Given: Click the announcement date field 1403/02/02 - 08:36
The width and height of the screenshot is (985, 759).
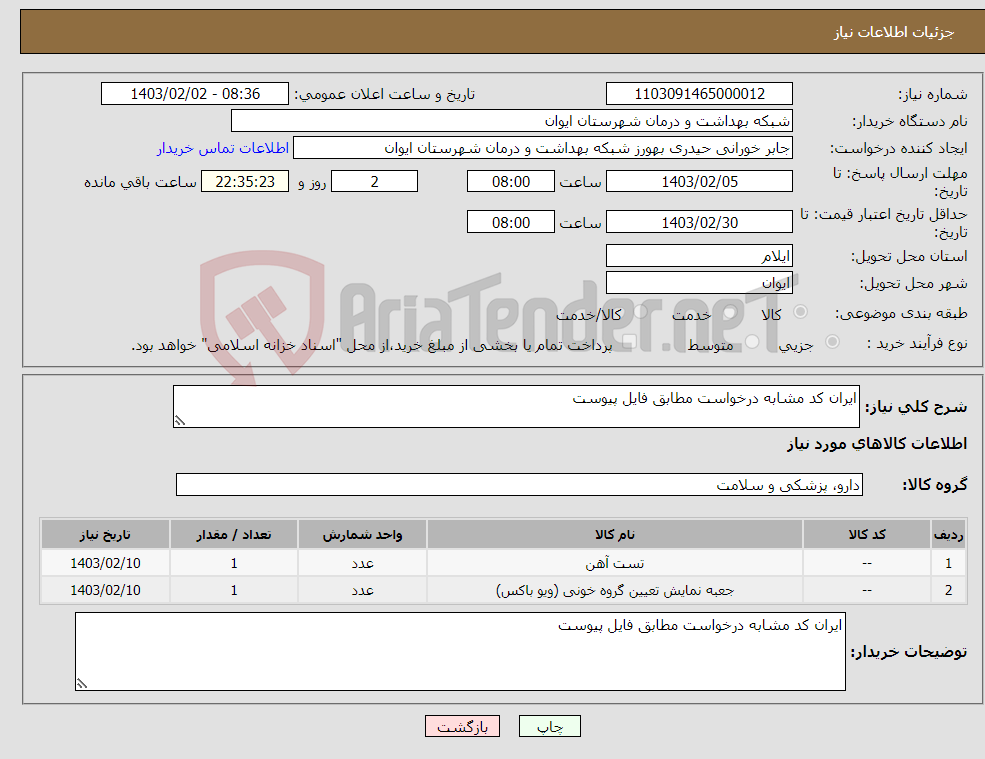Looking at the screenshot, I should 195,94.
